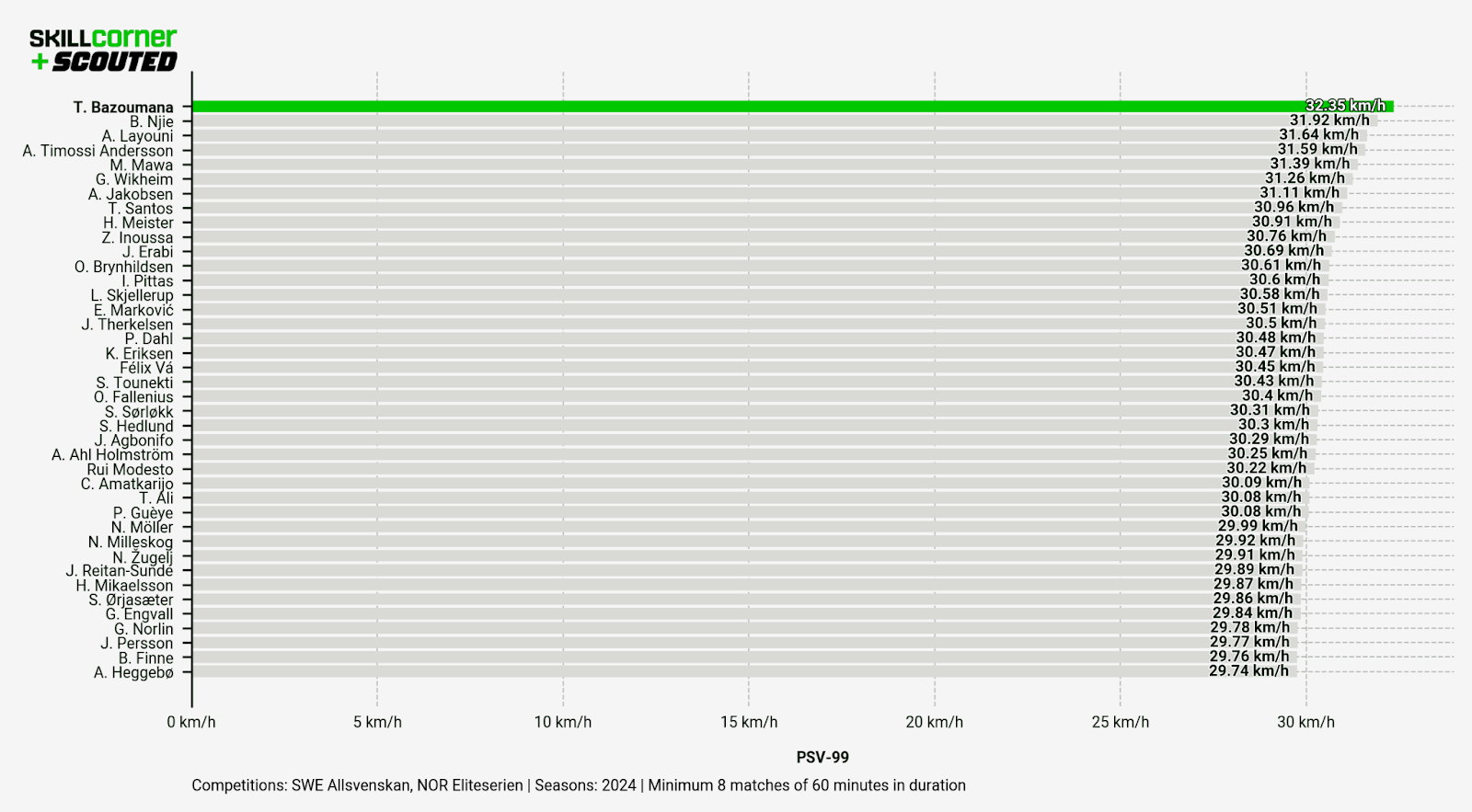Select the B. Finne player label
Screen dimensions: 1472x812
click(145, 658)
